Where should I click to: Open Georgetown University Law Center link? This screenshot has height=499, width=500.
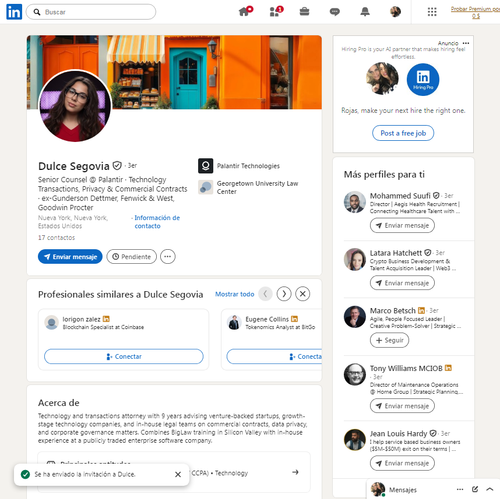tap(257, 187)
